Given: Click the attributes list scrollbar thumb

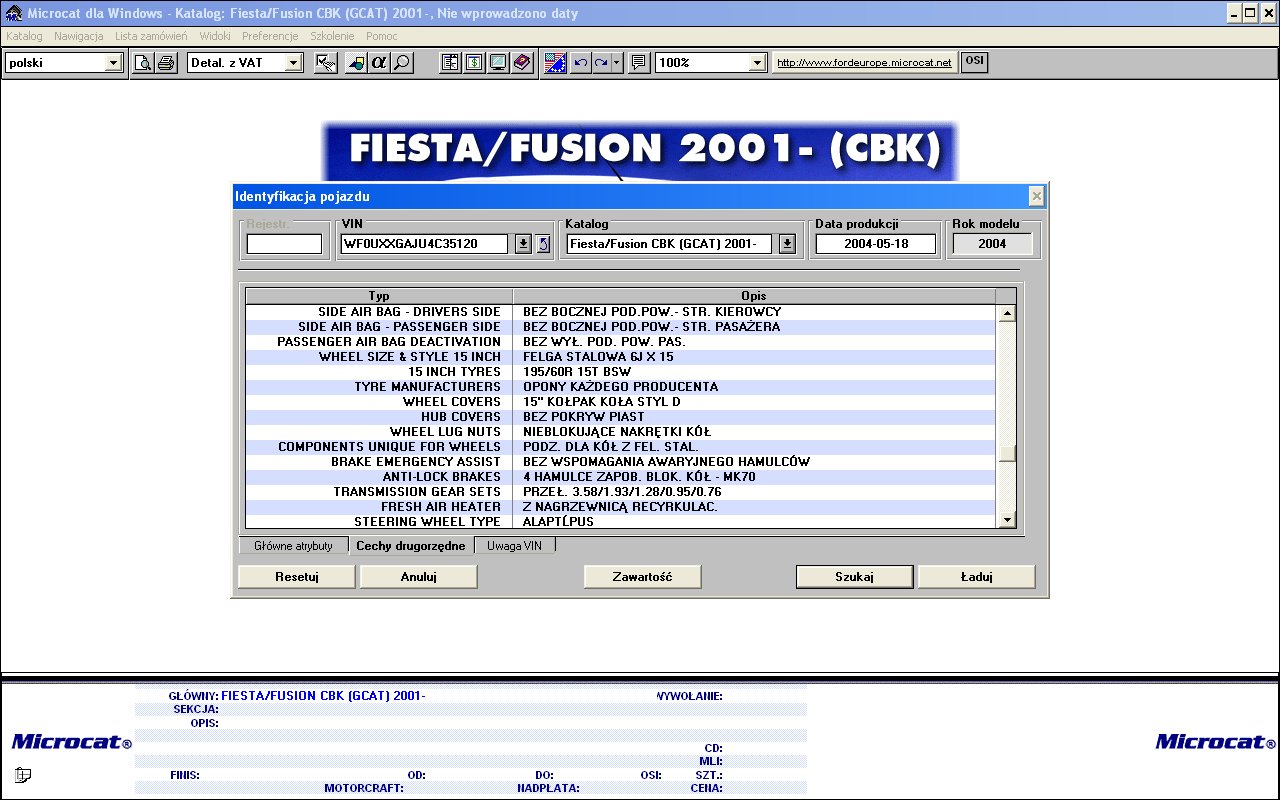Looking at the screenshot, I should pos(1007,454).
